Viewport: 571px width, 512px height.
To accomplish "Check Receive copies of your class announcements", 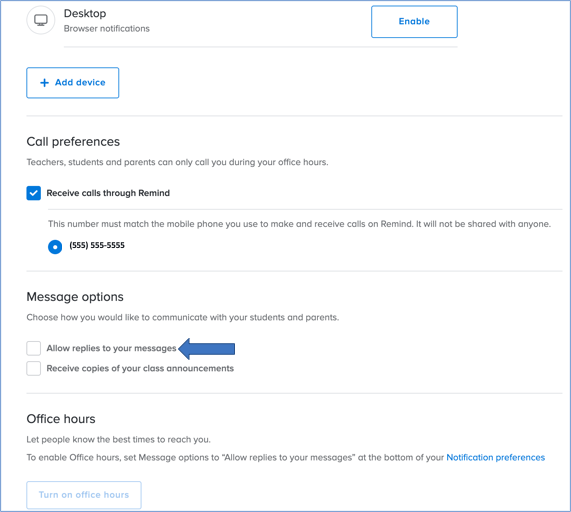I will (x=34, y=369).
